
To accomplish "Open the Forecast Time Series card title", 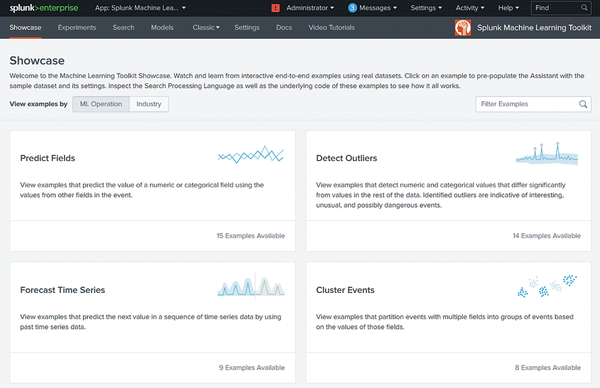I will click(x=62, y=290).
